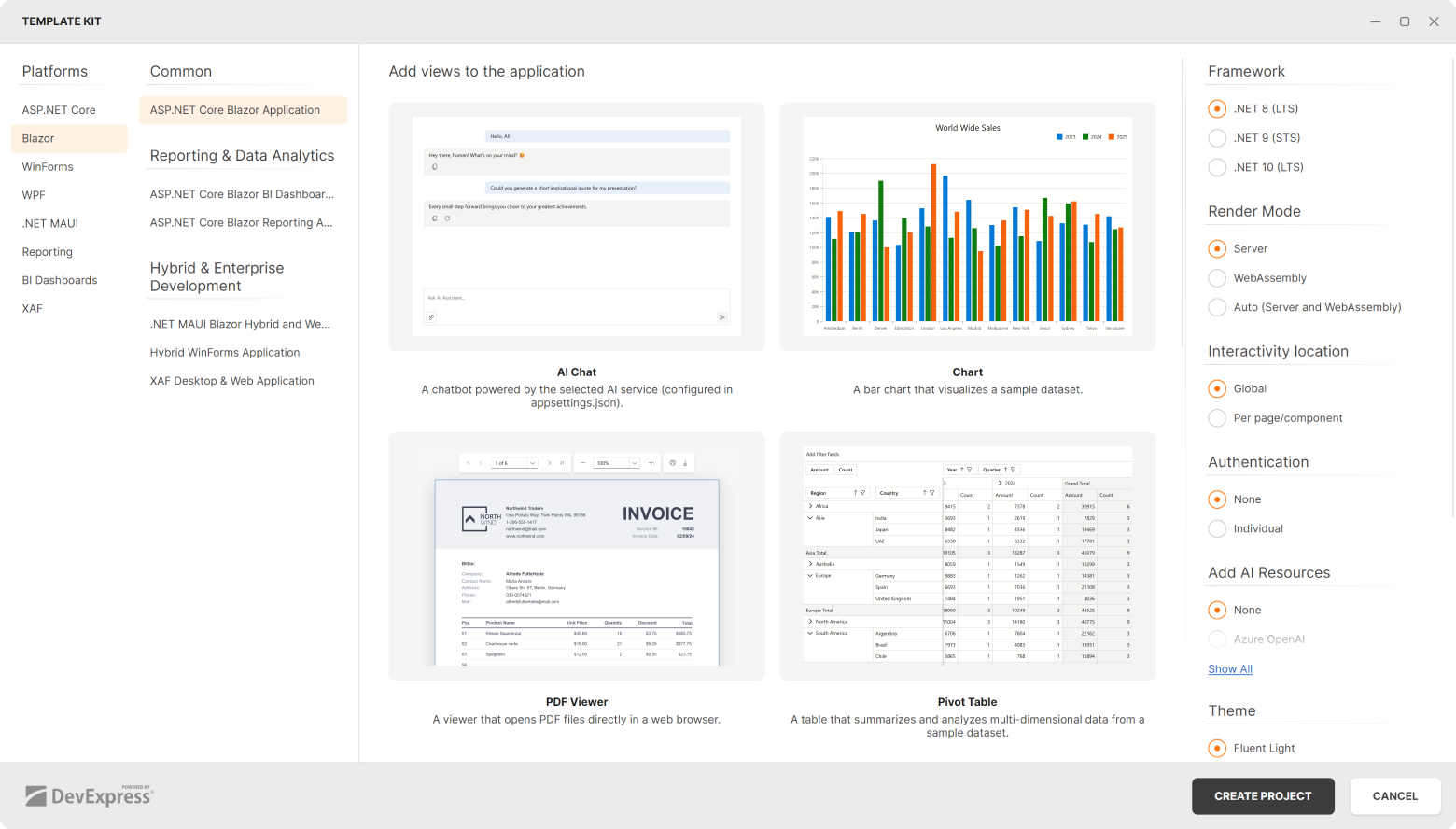Pick the Hybrid WinForms Application template
This screenshot has height=829, width=1456.
(225, 352)
